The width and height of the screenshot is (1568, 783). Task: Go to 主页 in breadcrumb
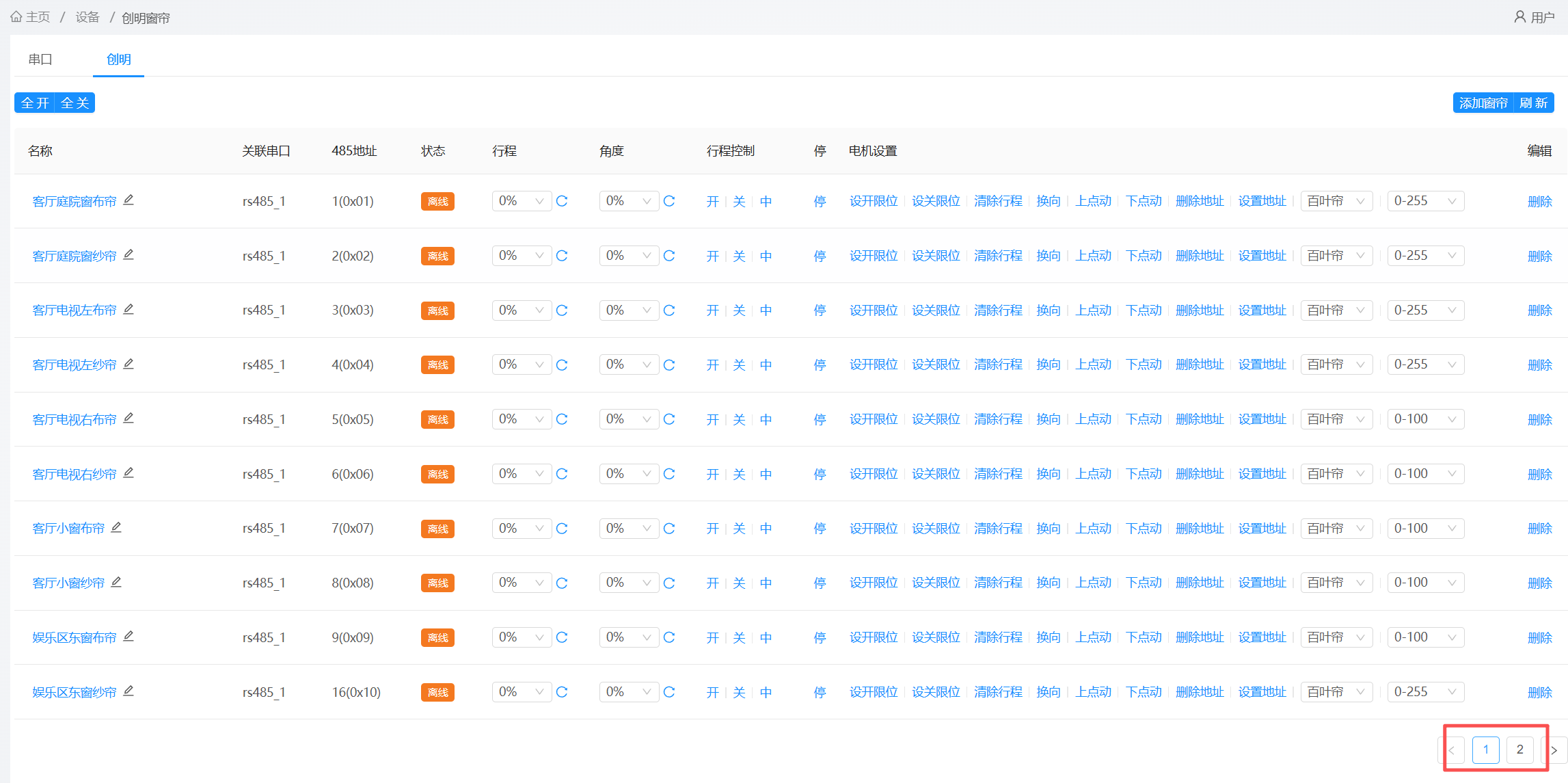click(x=38, y=17)
